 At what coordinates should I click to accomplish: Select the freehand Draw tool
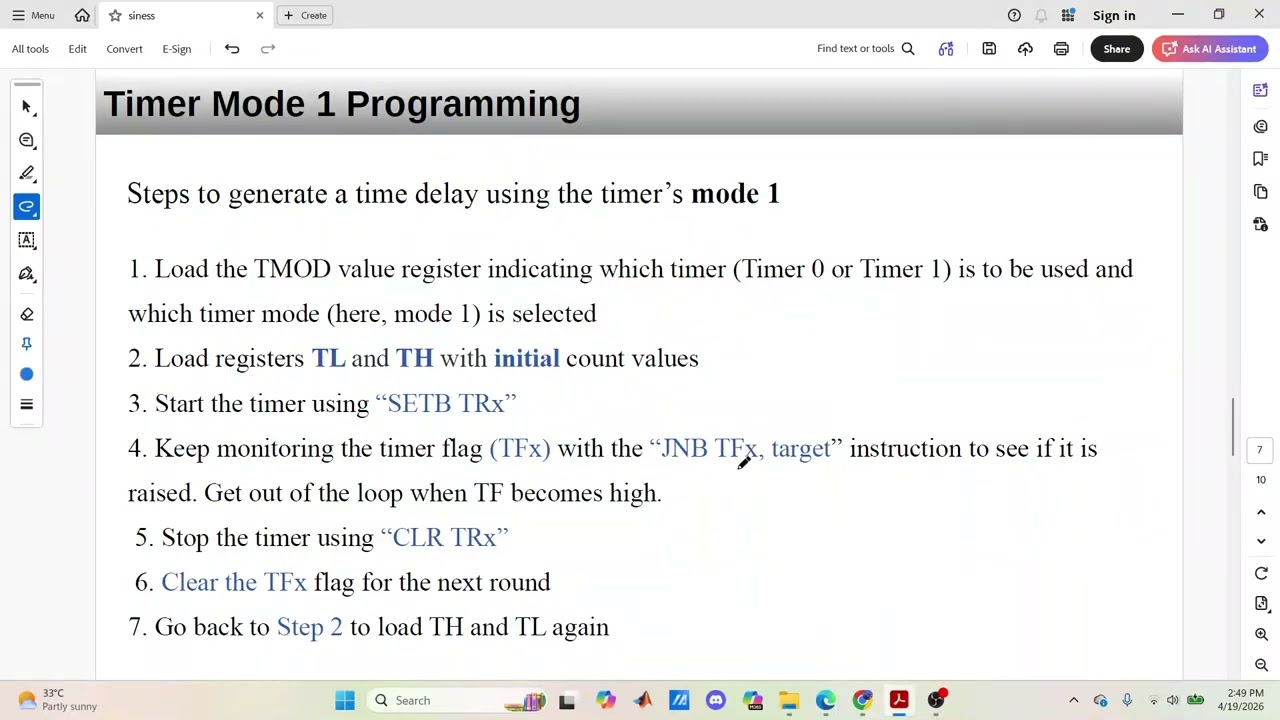pyautogui.click(x=27, y=207)
